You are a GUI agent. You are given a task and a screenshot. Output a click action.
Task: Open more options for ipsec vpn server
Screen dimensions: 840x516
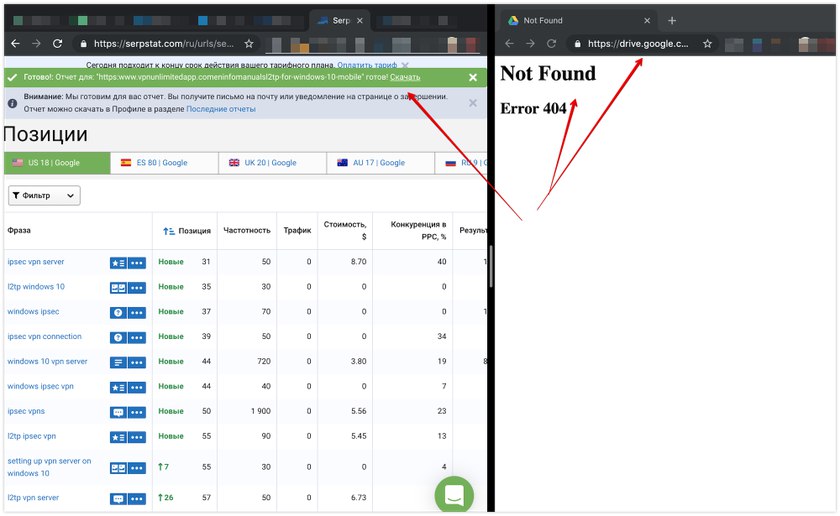(x=137, y=263)
